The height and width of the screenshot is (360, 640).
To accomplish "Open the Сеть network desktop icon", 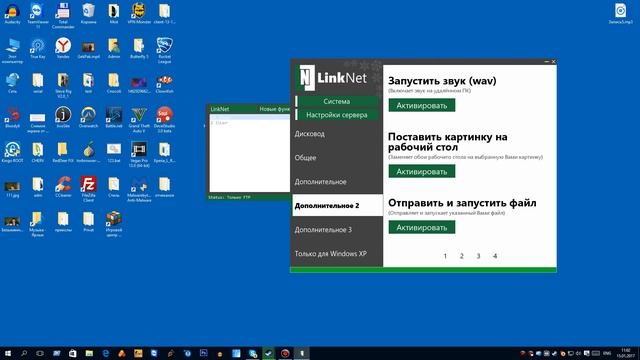I will pos(12,83).
